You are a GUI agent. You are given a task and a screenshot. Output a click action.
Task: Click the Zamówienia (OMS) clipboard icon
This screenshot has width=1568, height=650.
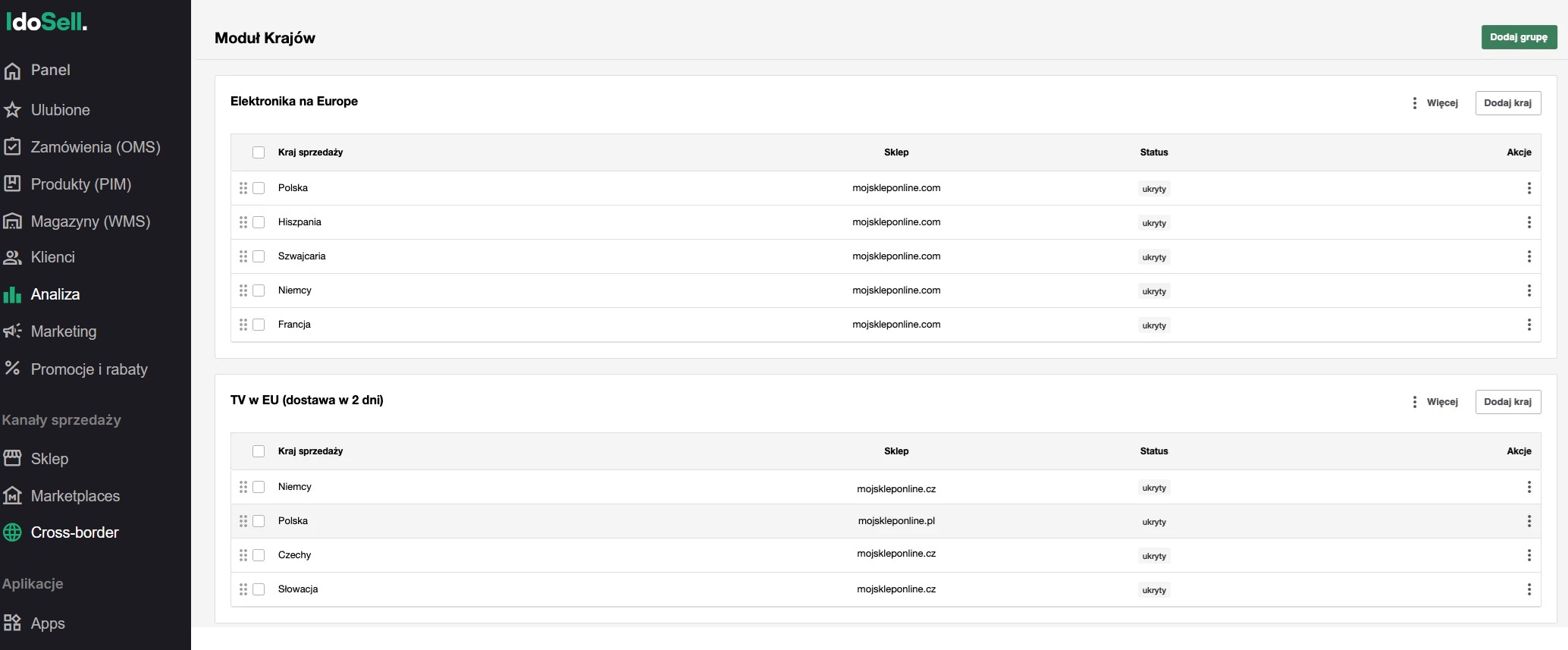point(12,146)
